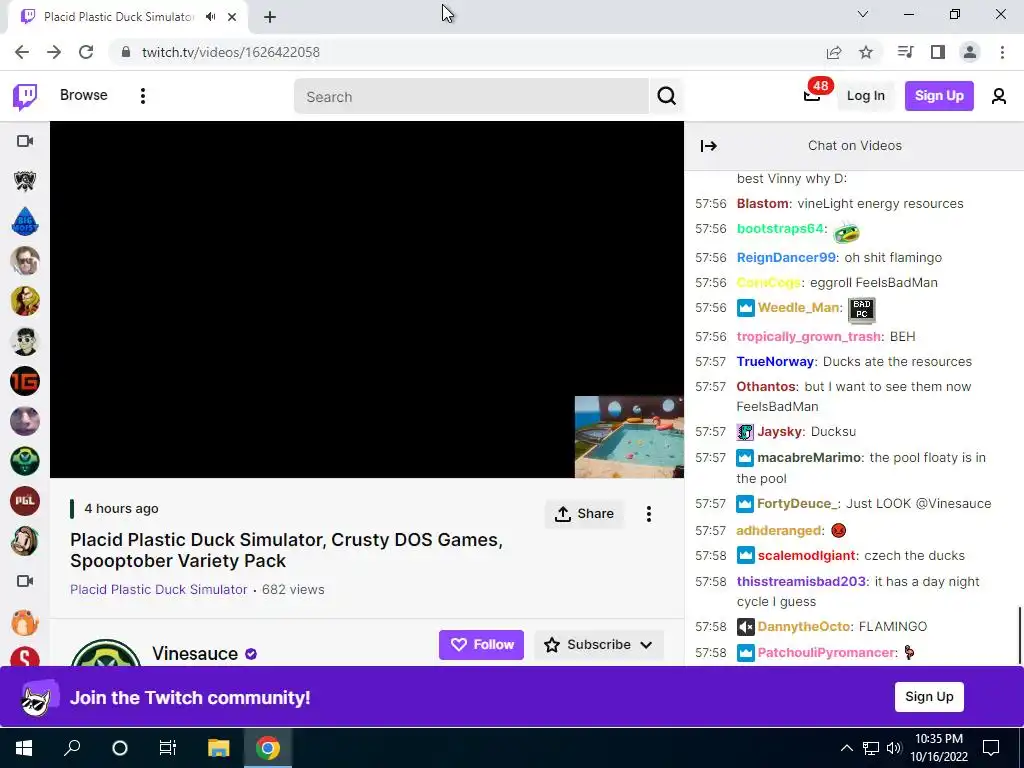This screenshot has height=768, width=1024.
Task: Click the chat scrollbar
Action: 1019,635
